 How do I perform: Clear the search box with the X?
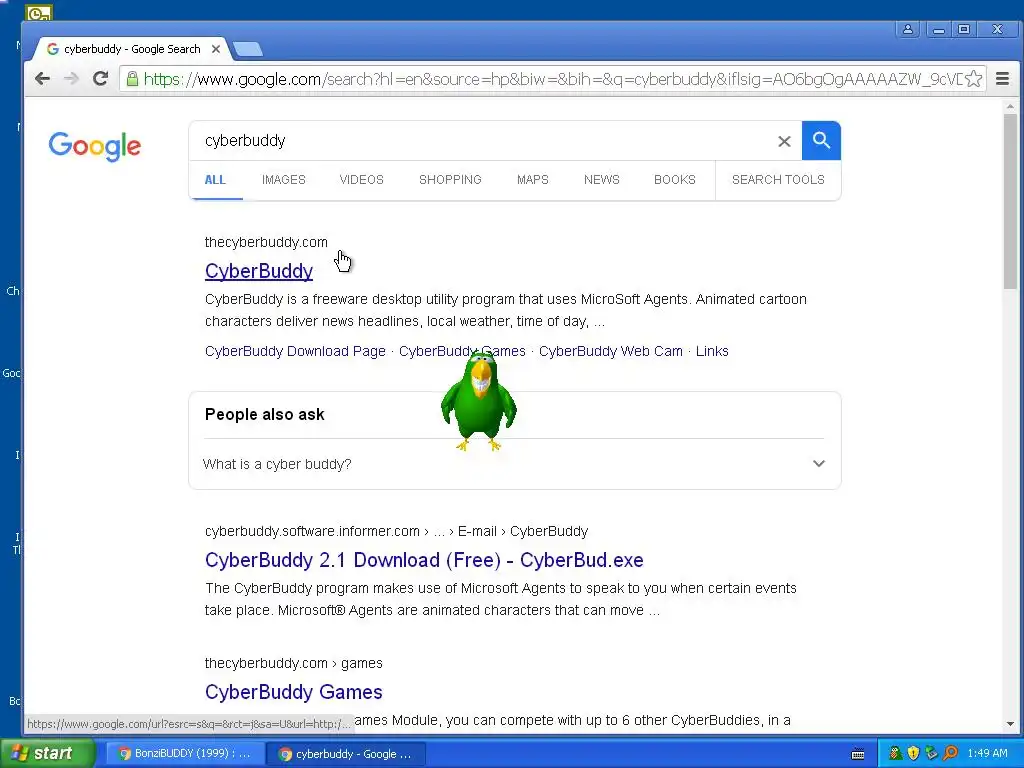point(784,141)
